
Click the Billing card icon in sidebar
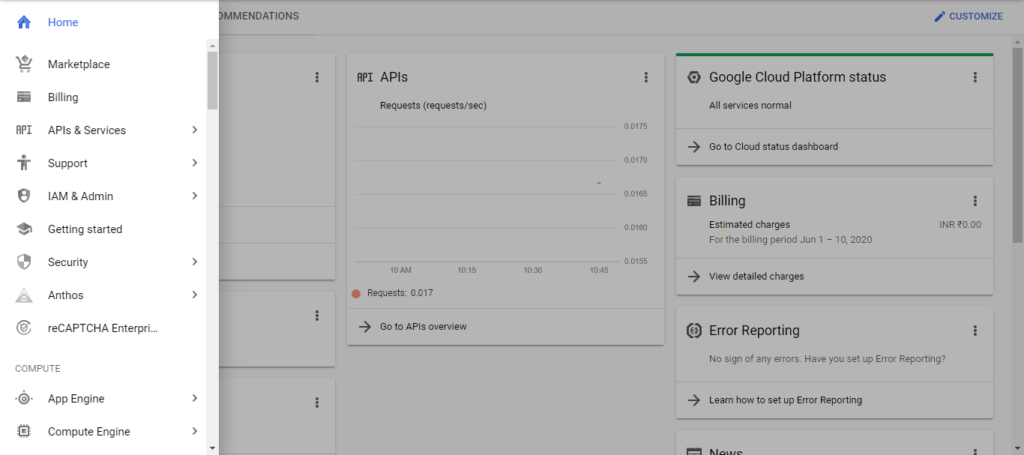[24, 97]
